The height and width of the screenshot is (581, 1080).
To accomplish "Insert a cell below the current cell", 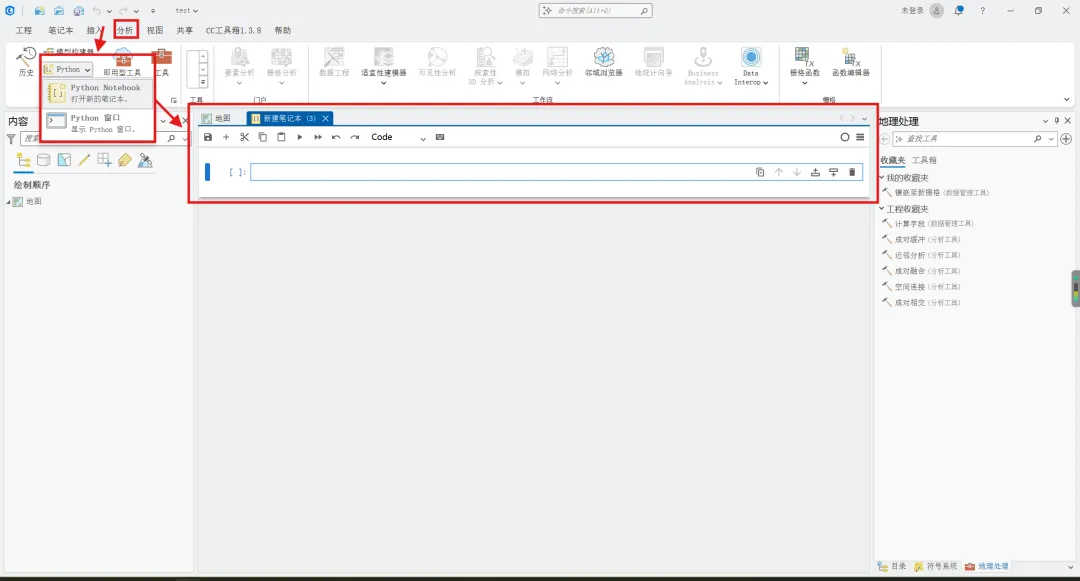I will [833, 172].
